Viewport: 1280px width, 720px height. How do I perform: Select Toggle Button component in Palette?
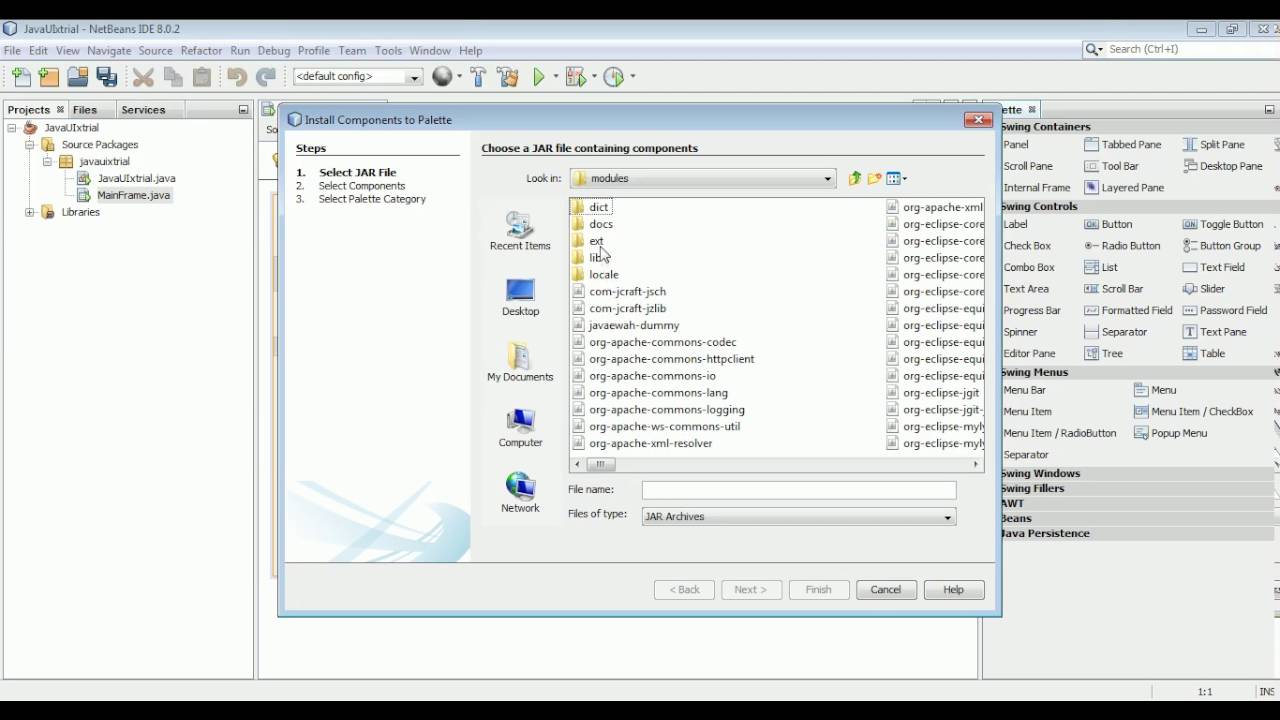pyautogui.click(x=1223, y=225)
